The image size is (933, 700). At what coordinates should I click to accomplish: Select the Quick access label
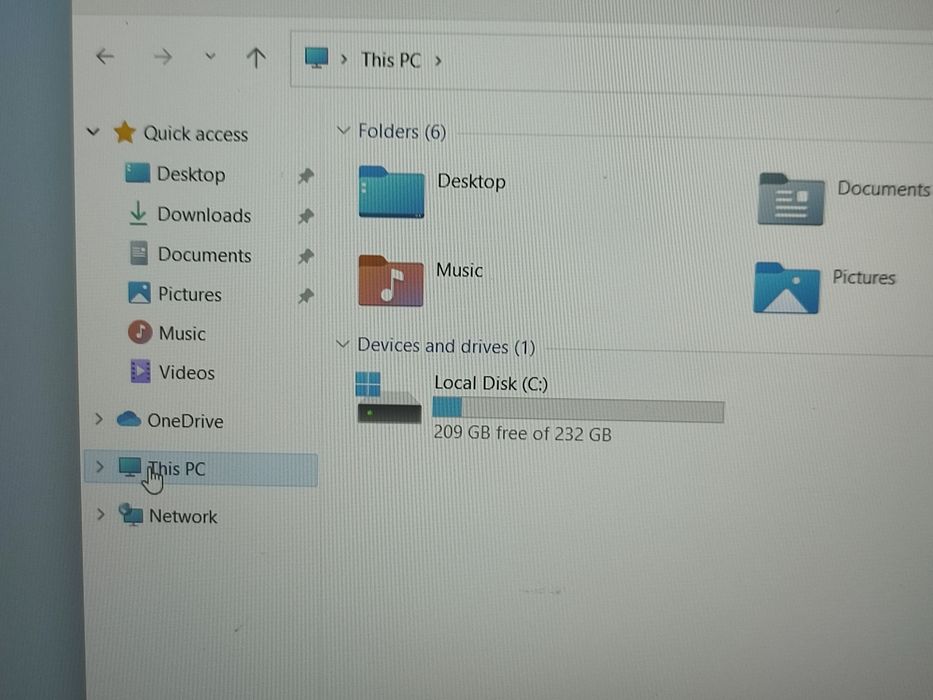pyautogui.click(x=196, y=134)
